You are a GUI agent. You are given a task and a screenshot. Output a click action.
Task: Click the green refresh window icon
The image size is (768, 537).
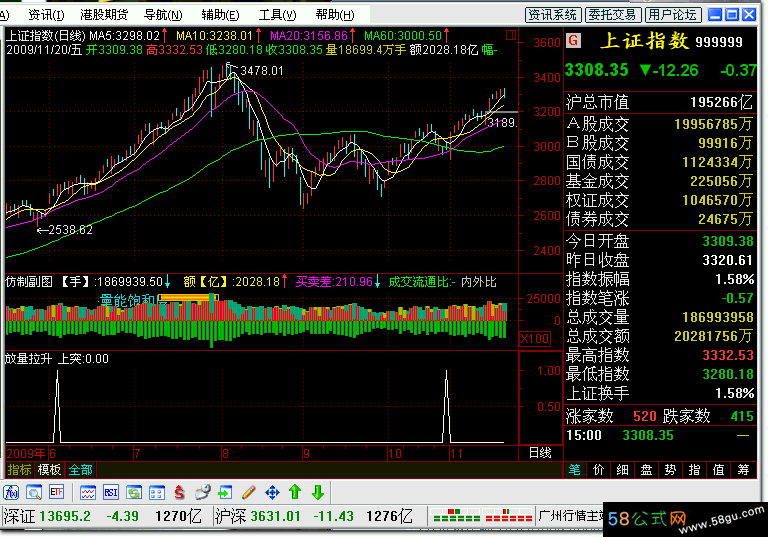(x=134, y=492)
